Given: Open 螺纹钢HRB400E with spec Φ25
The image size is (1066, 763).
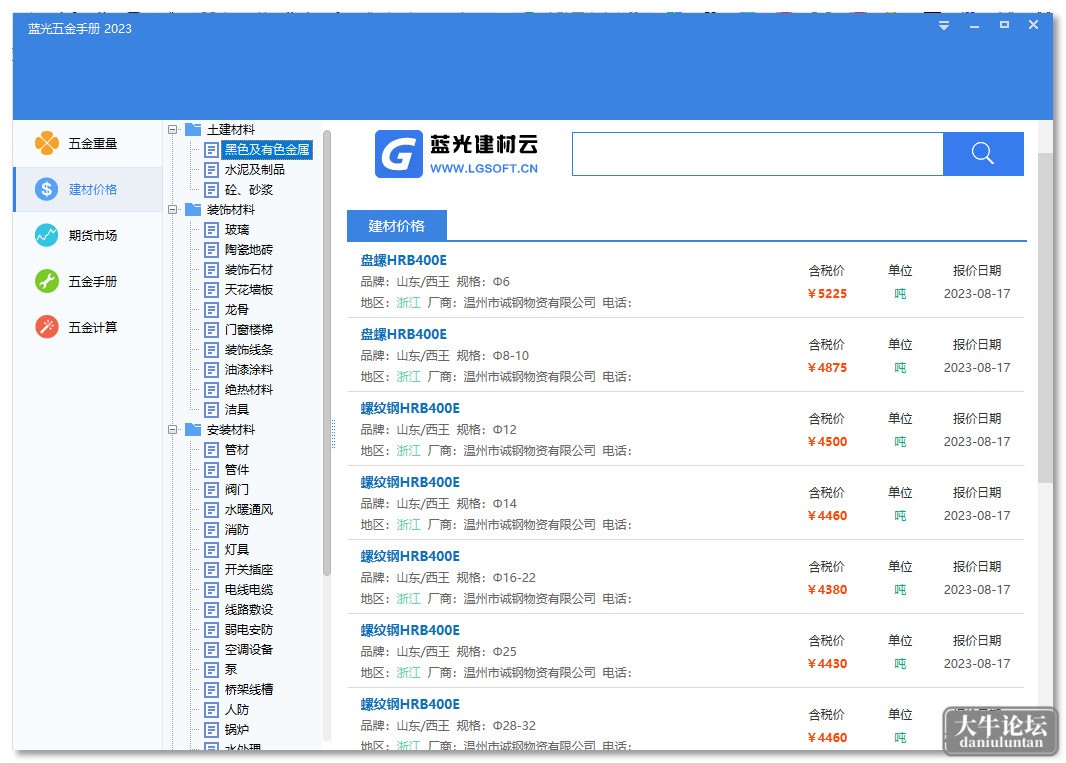Looking at the screenshot, I should tap(410, 630).
